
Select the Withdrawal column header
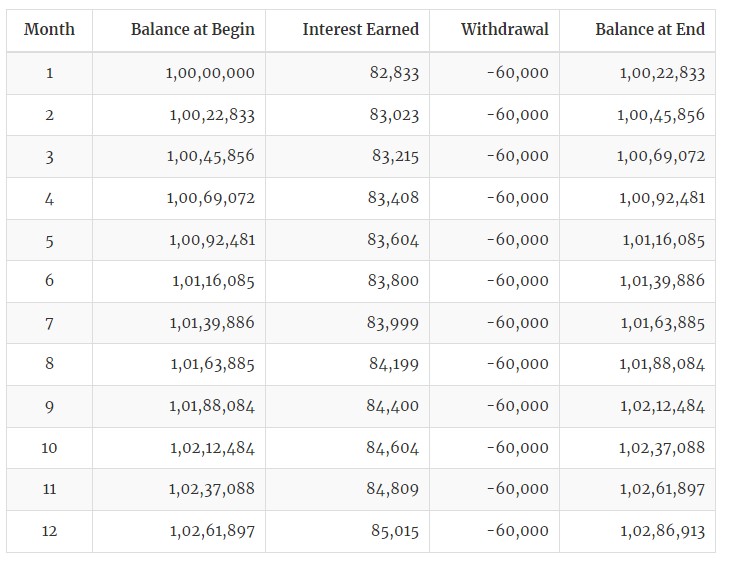pyautogui.click(x=505, y=29)
